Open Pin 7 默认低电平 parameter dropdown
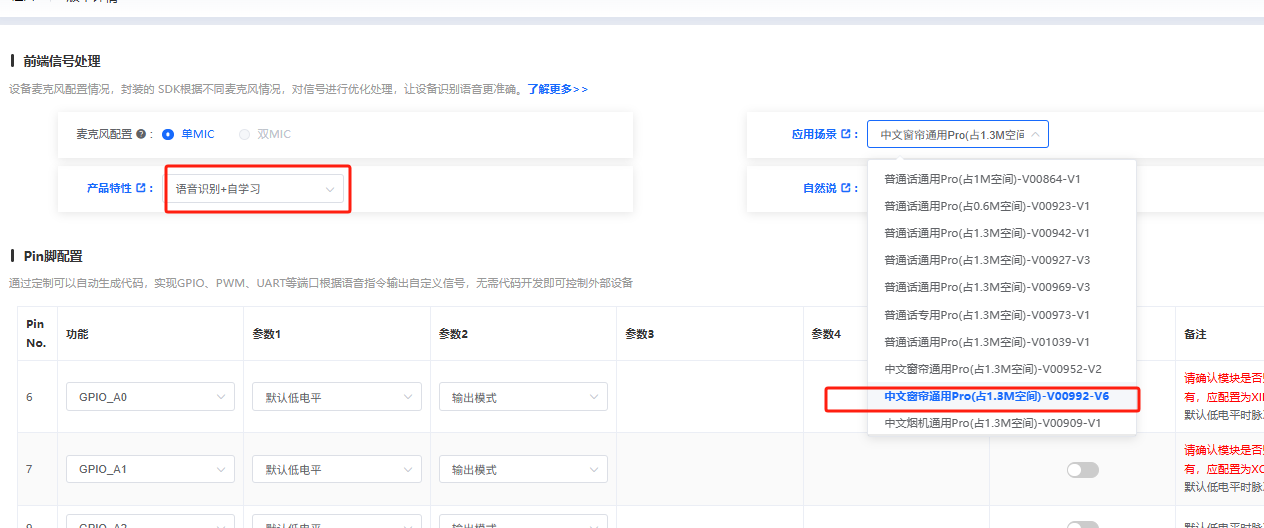 tap(337, 469)
